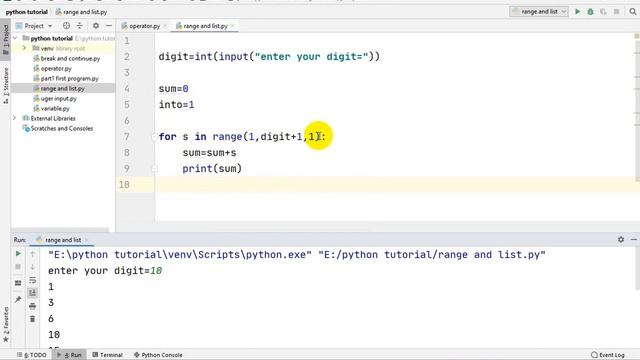Stop process in Run panel

pos(18,267)
